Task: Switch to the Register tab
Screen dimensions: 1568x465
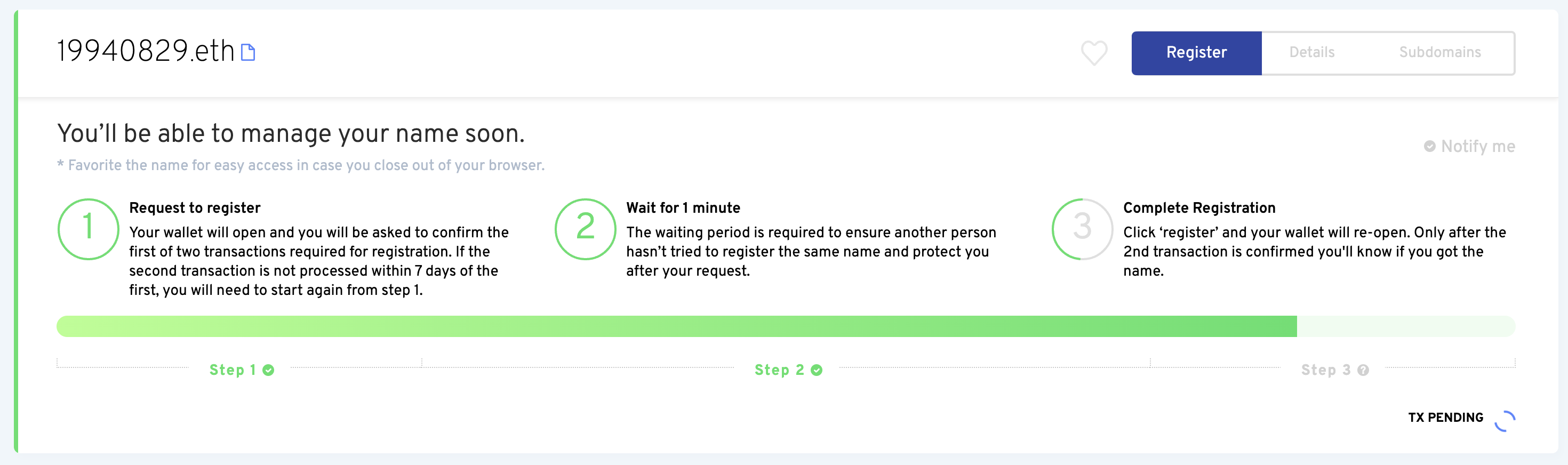Action: (1196, 53)
